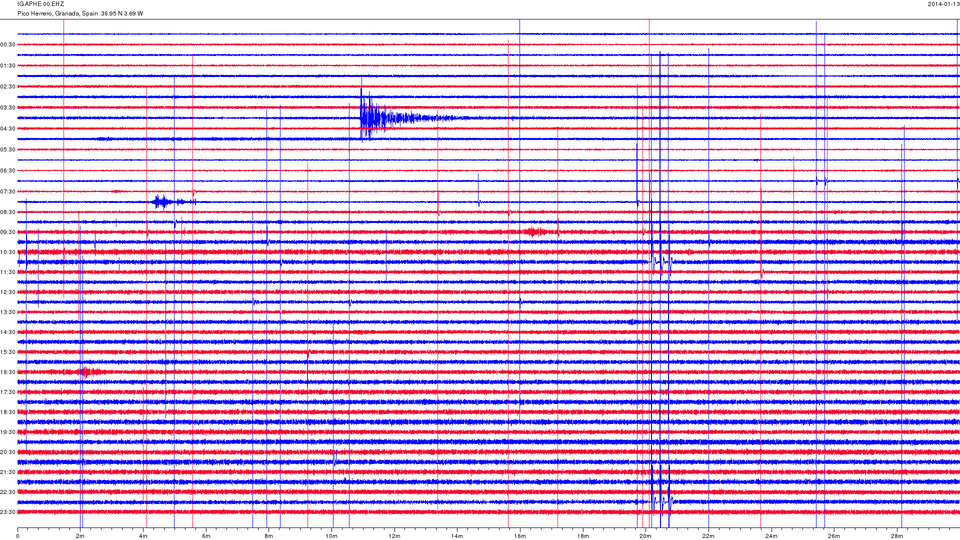The height and width of the screenshot is (540, 960).
Task: Select the 01:30 time row label
Action: (x=8, y=66)
